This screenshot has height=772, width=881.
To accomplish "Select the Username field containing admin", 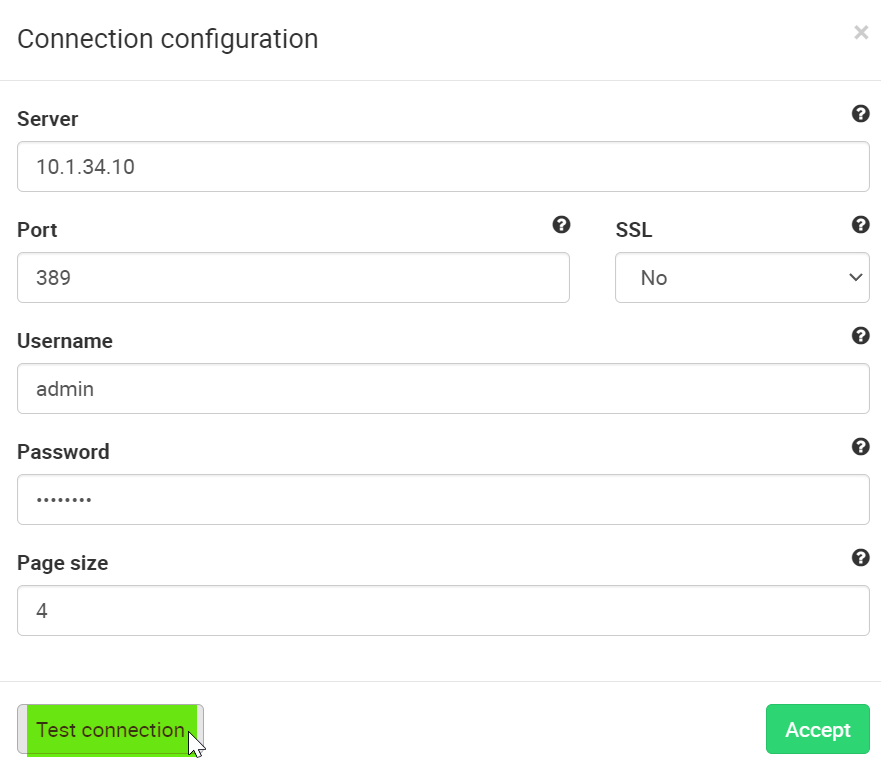I will 443,389.
